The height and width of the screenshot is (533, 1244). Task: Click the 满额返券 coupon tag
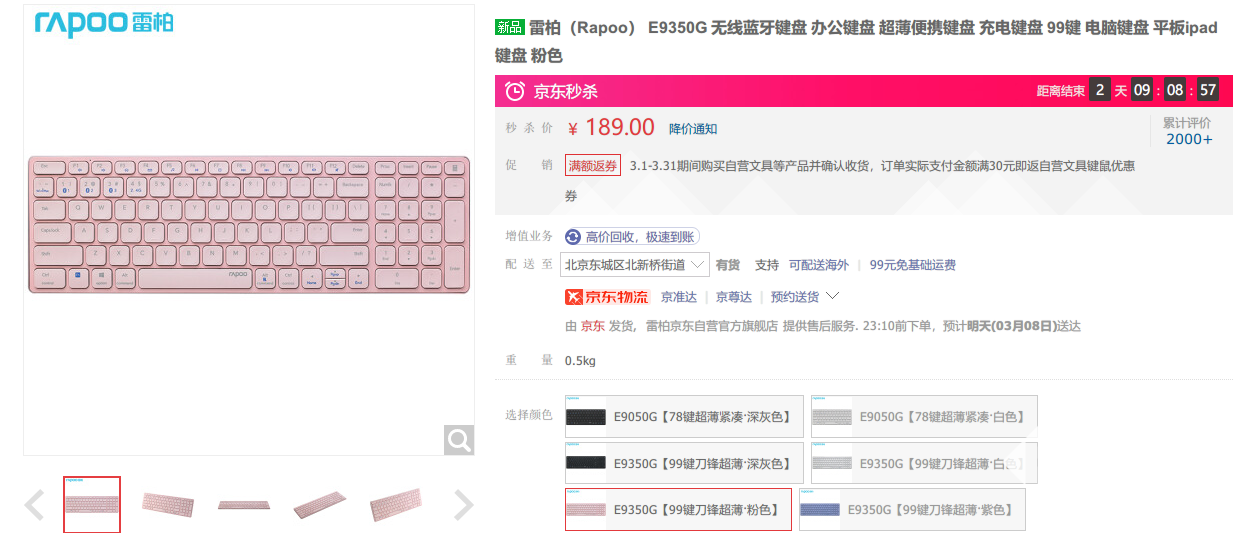pos(593,165)
